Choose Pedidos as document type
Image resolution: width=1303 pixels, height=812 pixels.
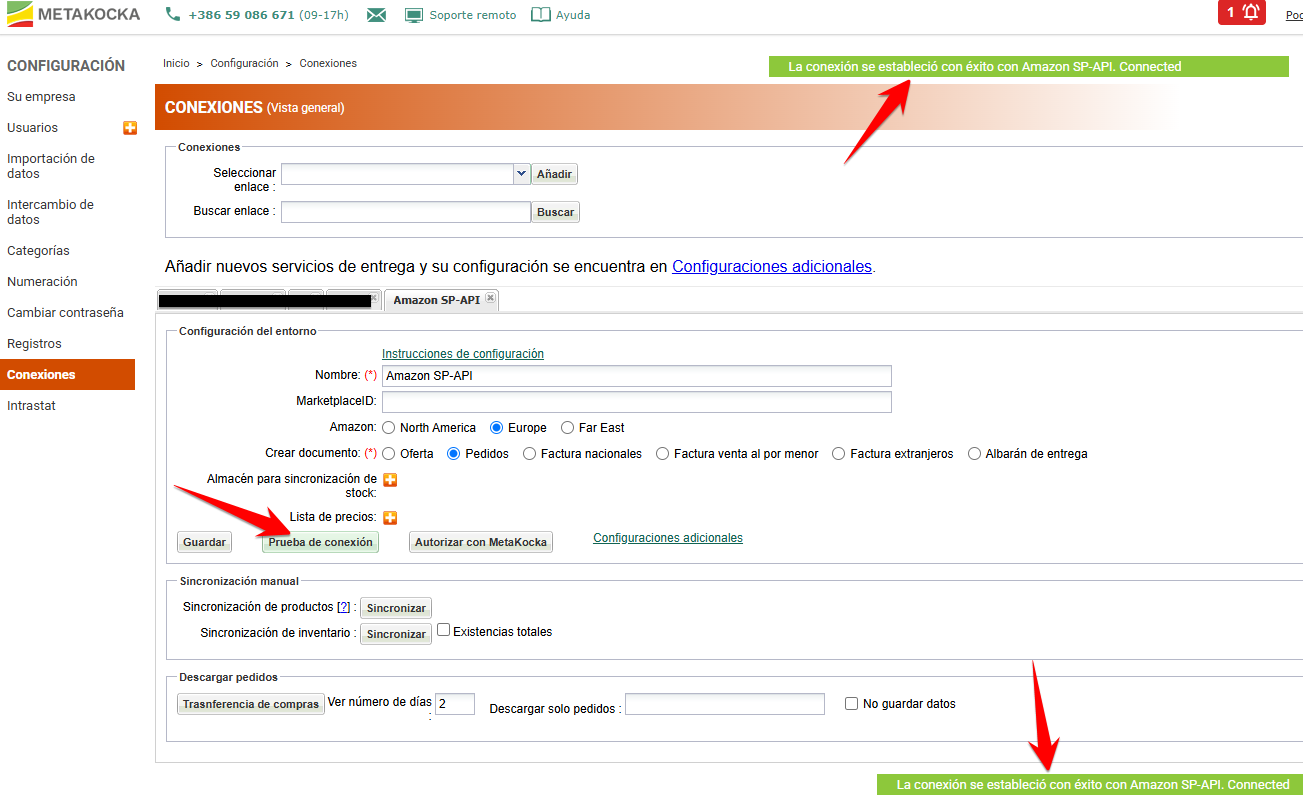pyautogui.click(x=454, y=454)
